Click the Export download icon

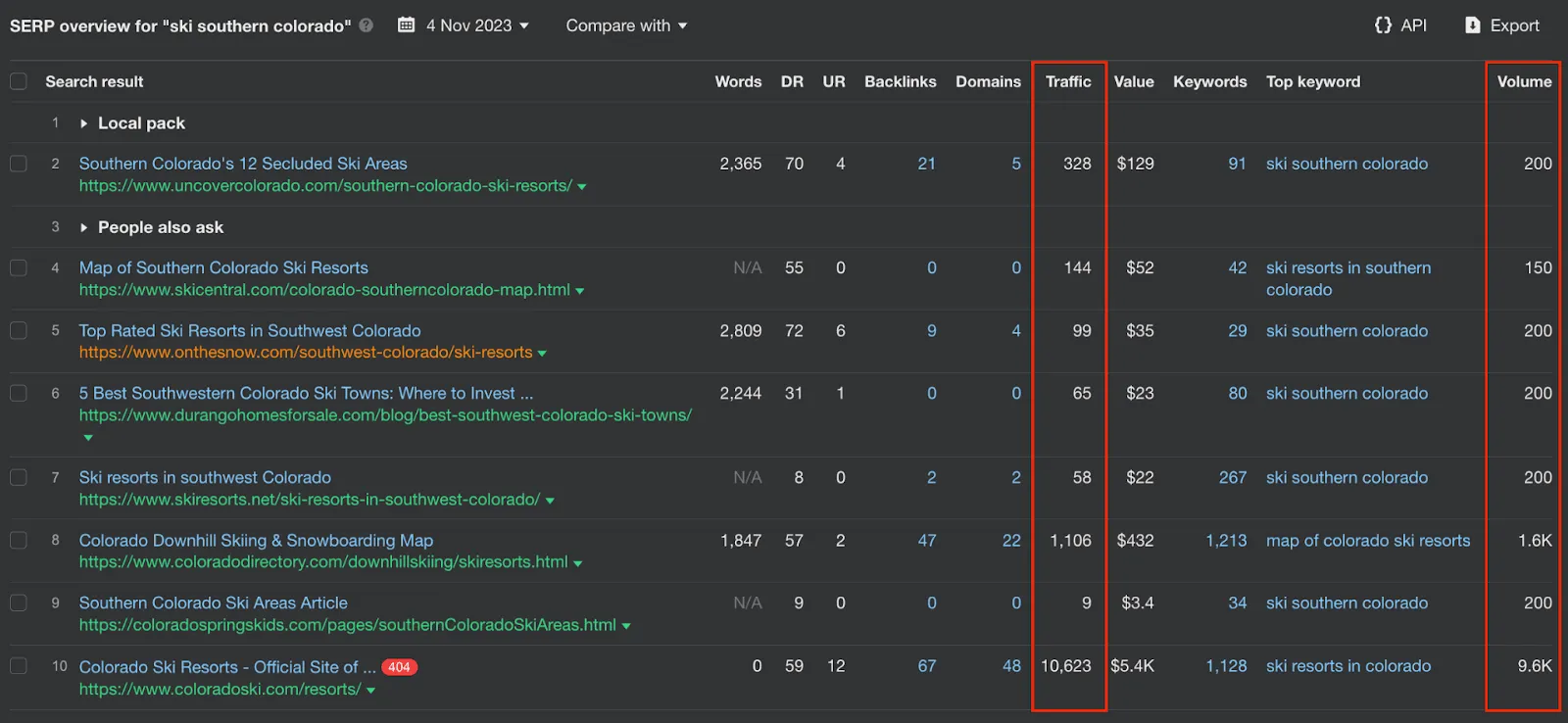[1472, 25]
